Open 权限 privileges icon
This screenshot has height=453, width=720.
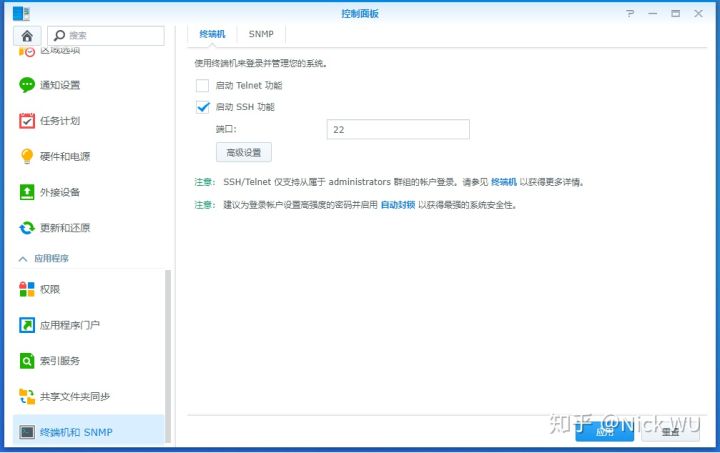[27, 289]
